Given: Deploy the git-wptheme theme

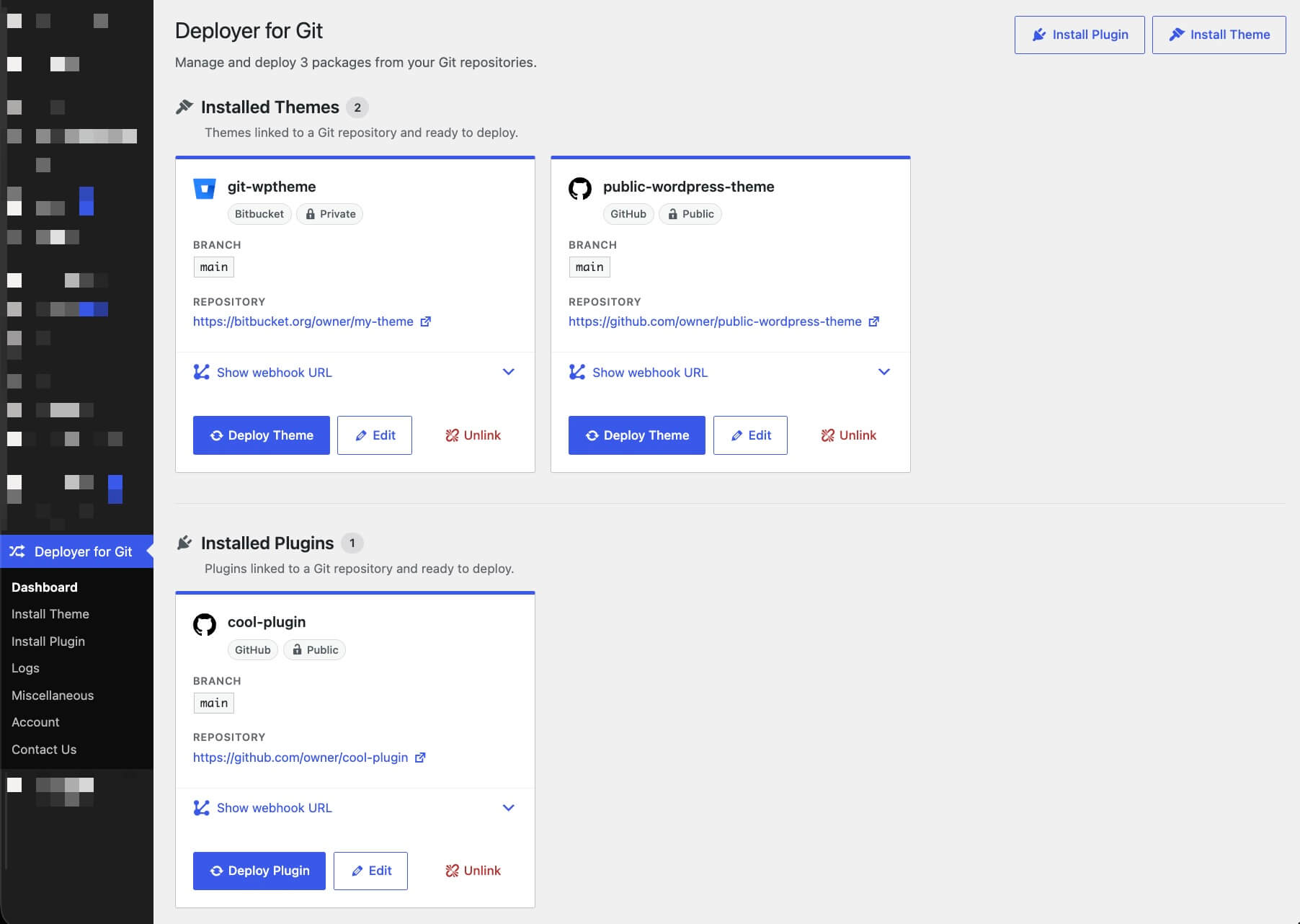Looking at the screenshot, I should tap(262, 435).
